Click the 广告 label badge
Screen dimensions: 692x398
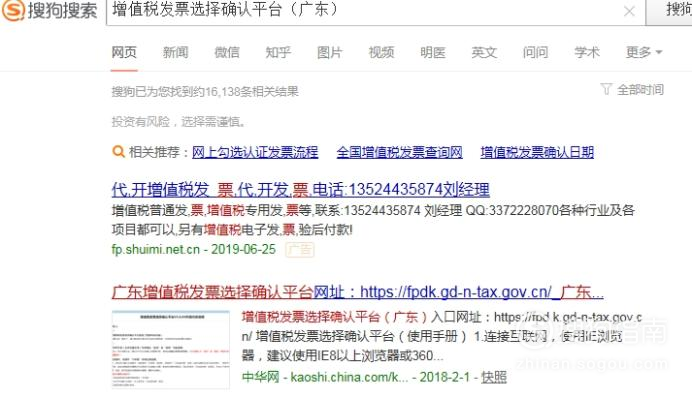[x=300, y=250]
